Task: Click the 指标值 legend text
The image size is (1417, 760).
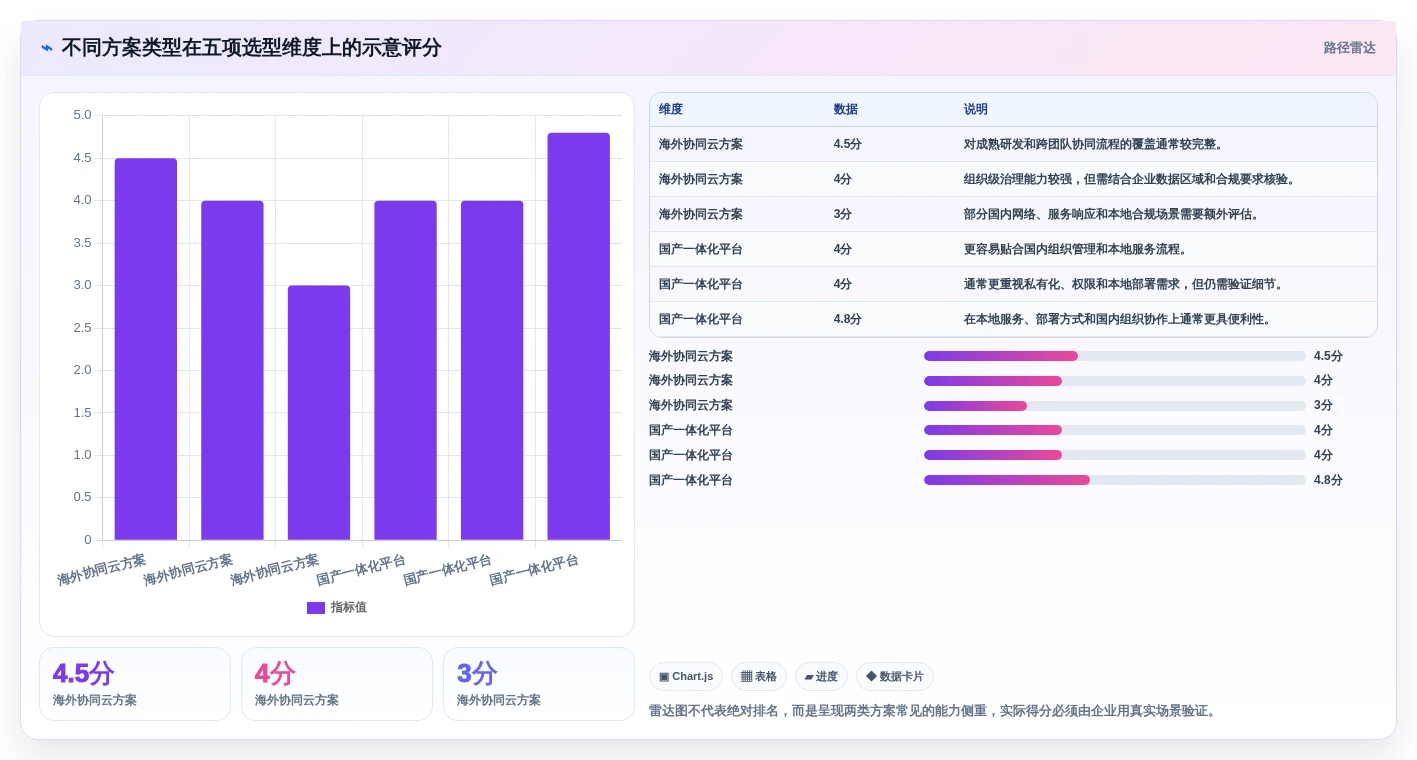Action: point(349,608)
